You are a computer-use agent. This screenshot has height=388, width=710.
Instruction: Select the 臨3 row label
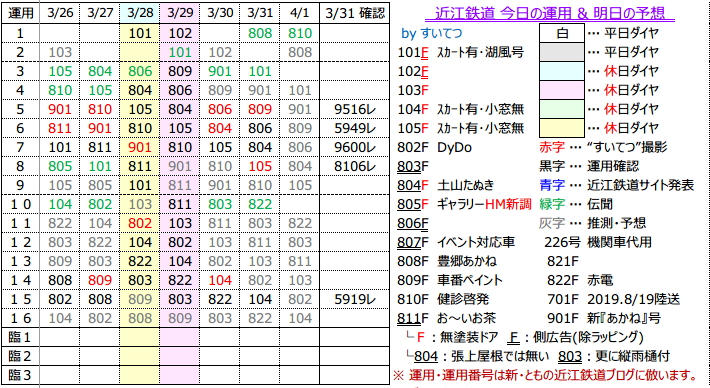[x=20, y=375]
